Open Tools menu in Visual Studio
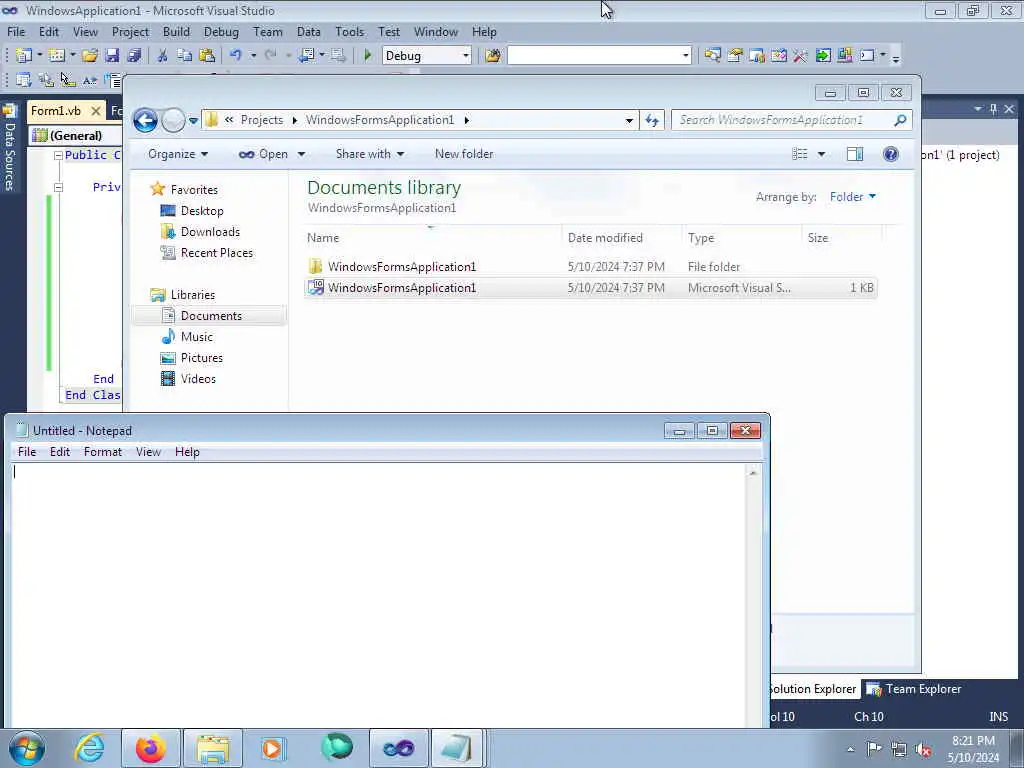The height and width of the screenshot is (768, 1024). pyautogui.click(x=349, y=32)
